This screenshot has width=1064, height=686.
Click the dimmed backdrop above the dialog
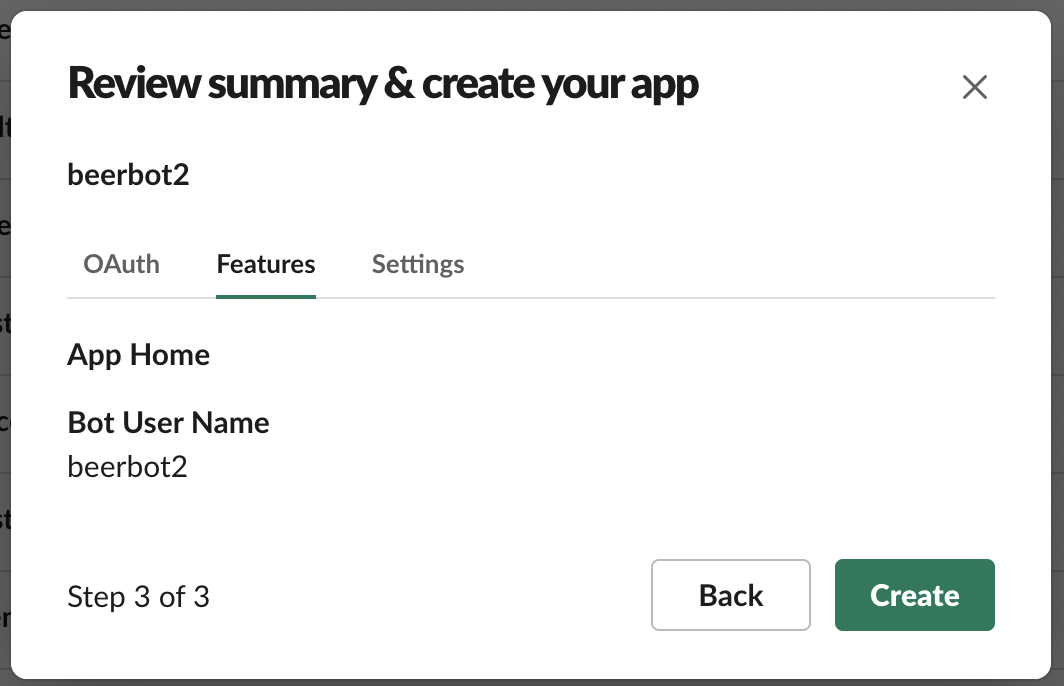click(x=532, y=4)
